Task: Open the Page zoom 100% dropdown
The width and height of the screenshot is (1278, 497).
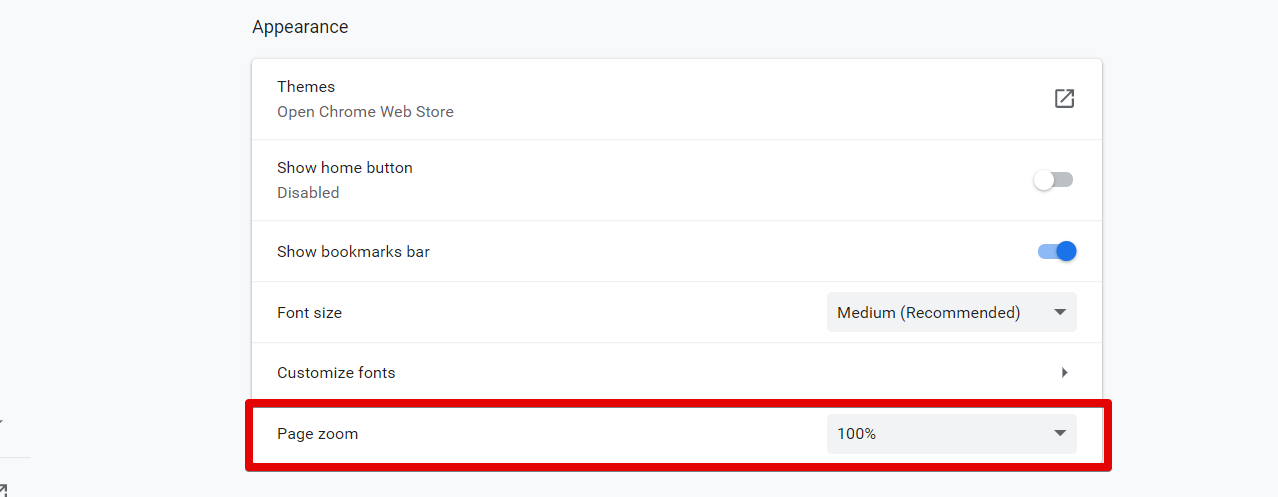Action: 950,434
